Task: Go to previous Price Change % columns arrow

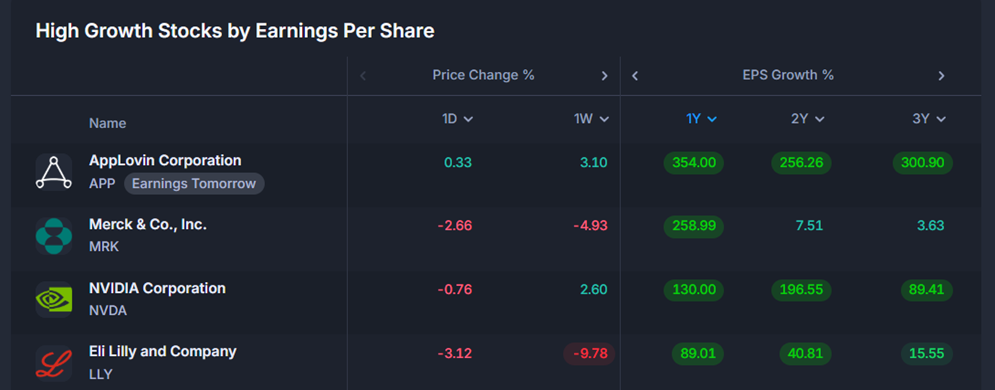Action: (x=363, y=76)
